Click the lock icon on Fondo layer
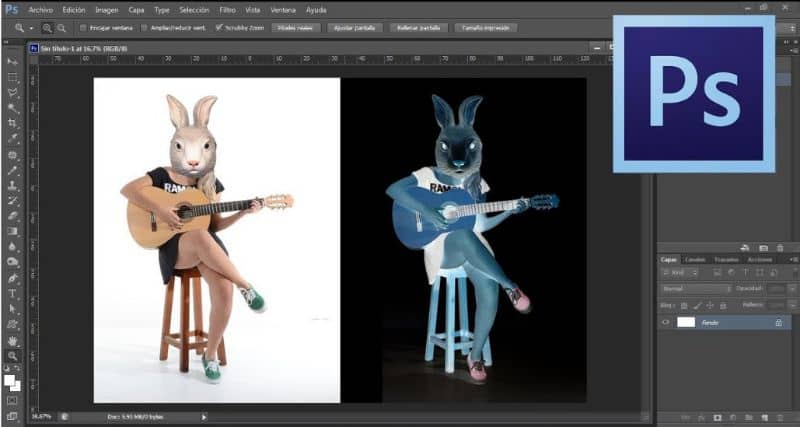 click(x=778, y=322)
